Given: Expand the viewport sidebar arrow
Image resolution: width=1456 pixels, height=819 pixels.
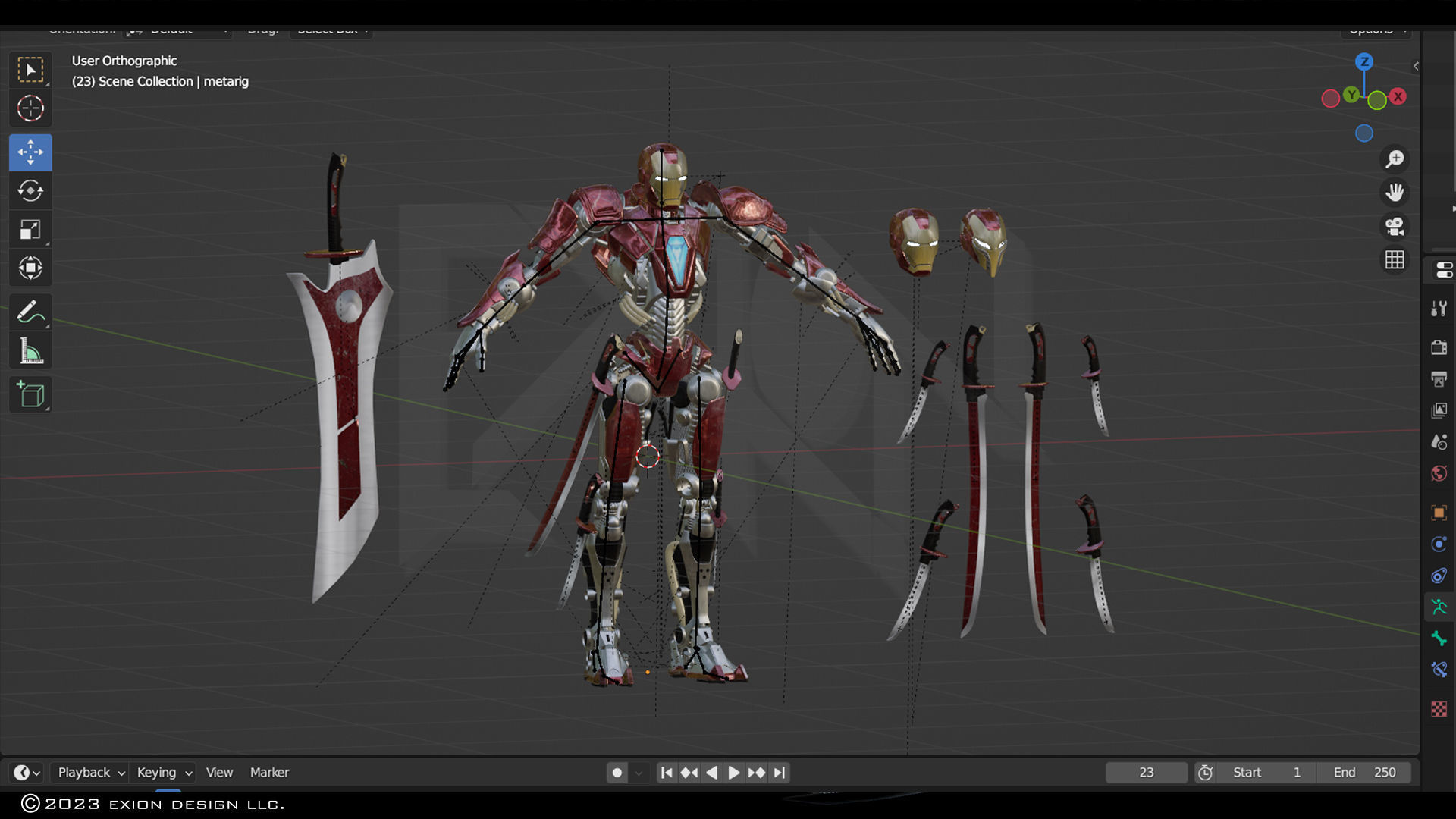Looking at the screenshot, I should click(1416, 66).
